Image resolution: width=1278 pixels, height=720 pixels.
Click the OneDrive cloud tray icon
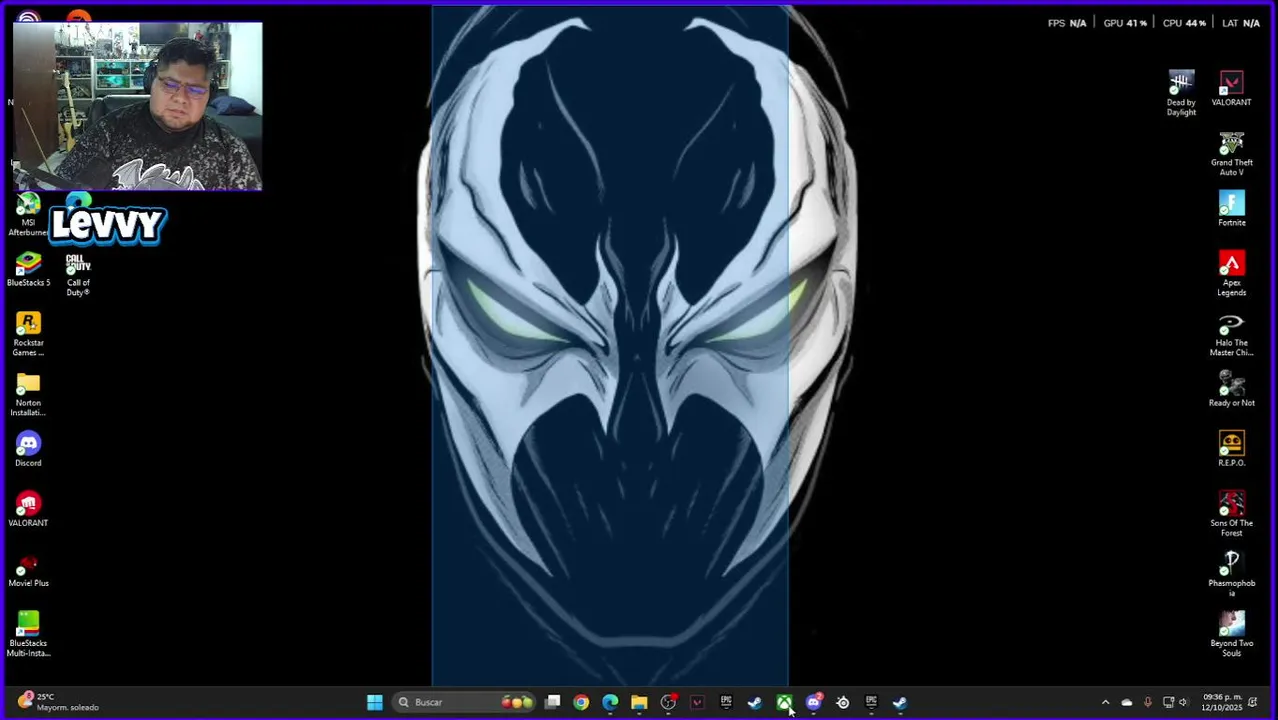pos(1127,703)
